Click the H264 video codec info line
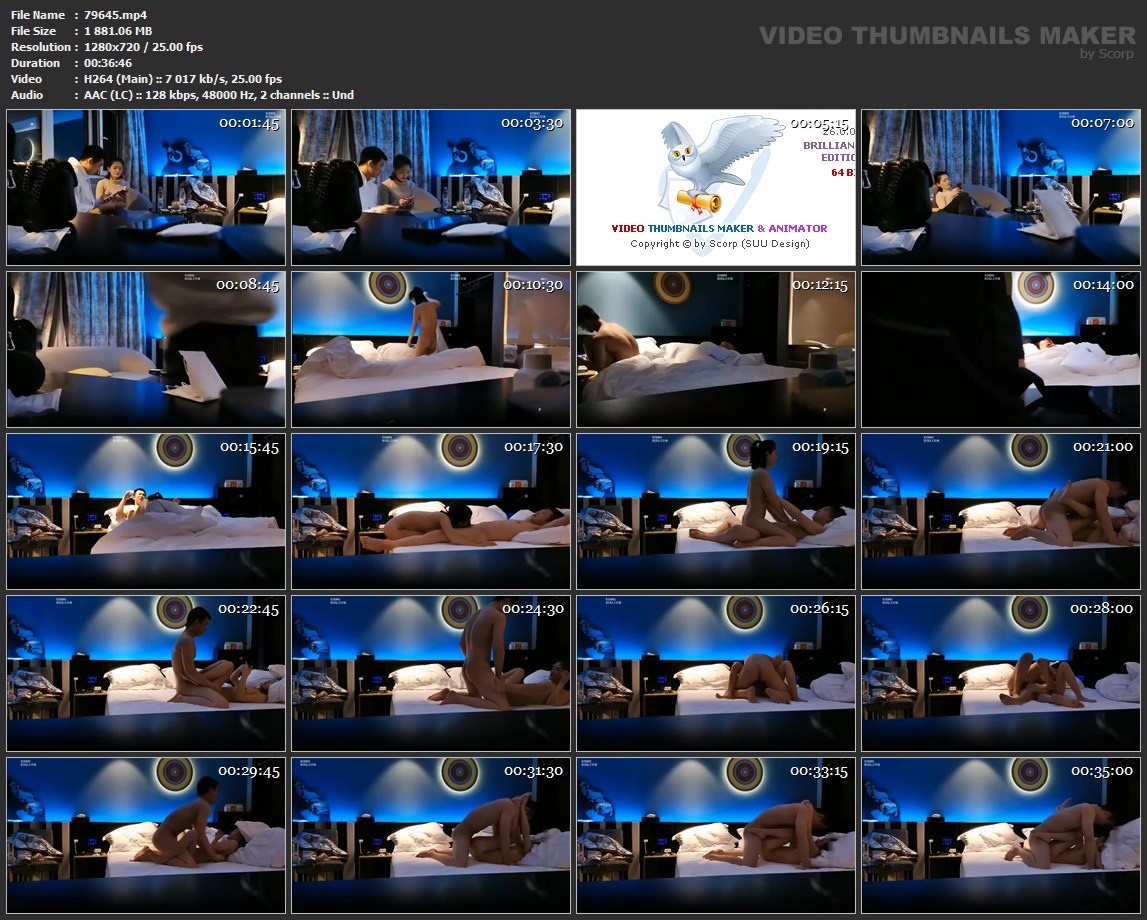The height and width of the screenshot is (920, 1147). (183, 79)
